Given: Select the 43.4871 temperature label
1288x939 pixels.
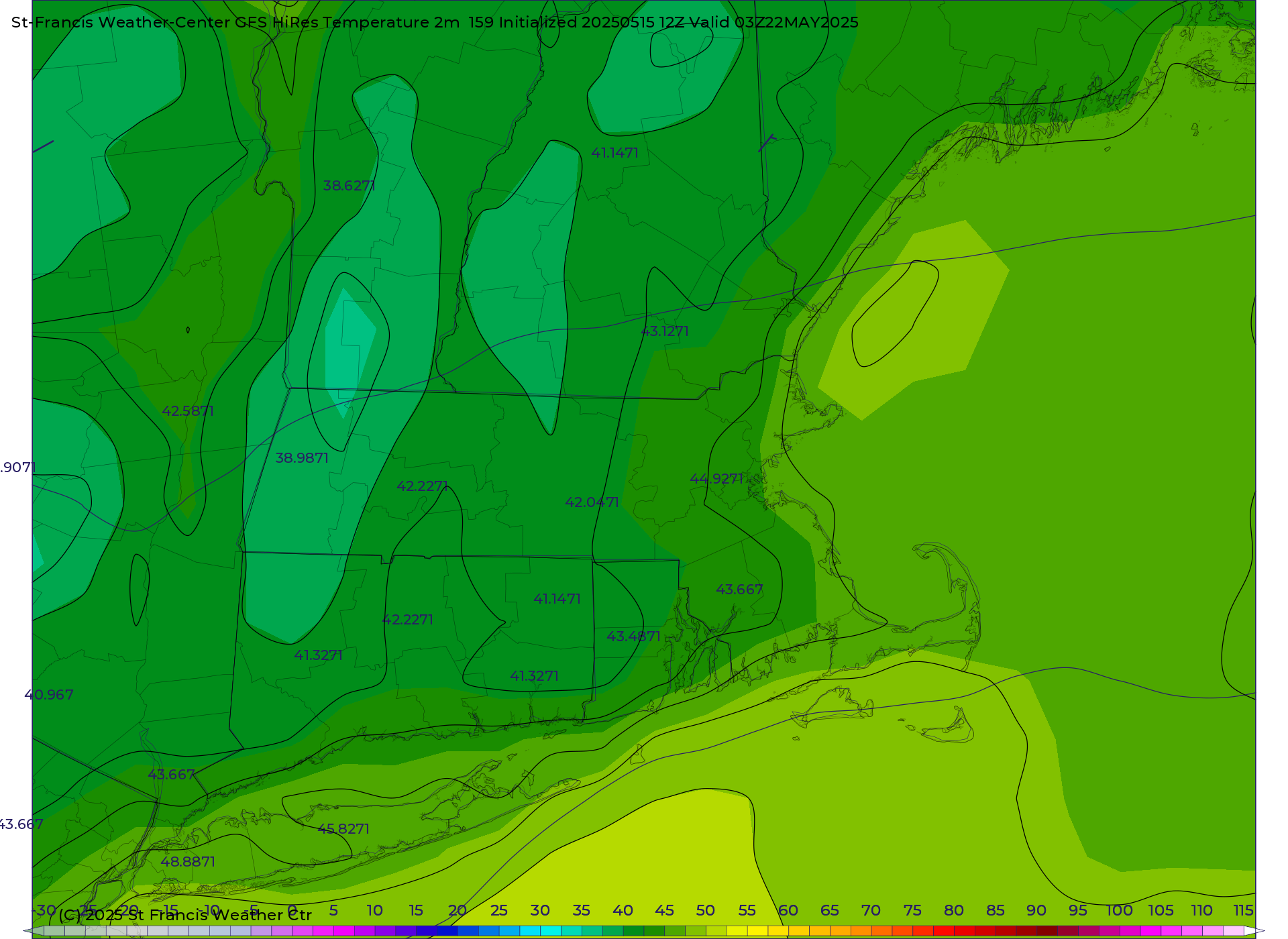Looking at the screenshot, I should (634, 637).
